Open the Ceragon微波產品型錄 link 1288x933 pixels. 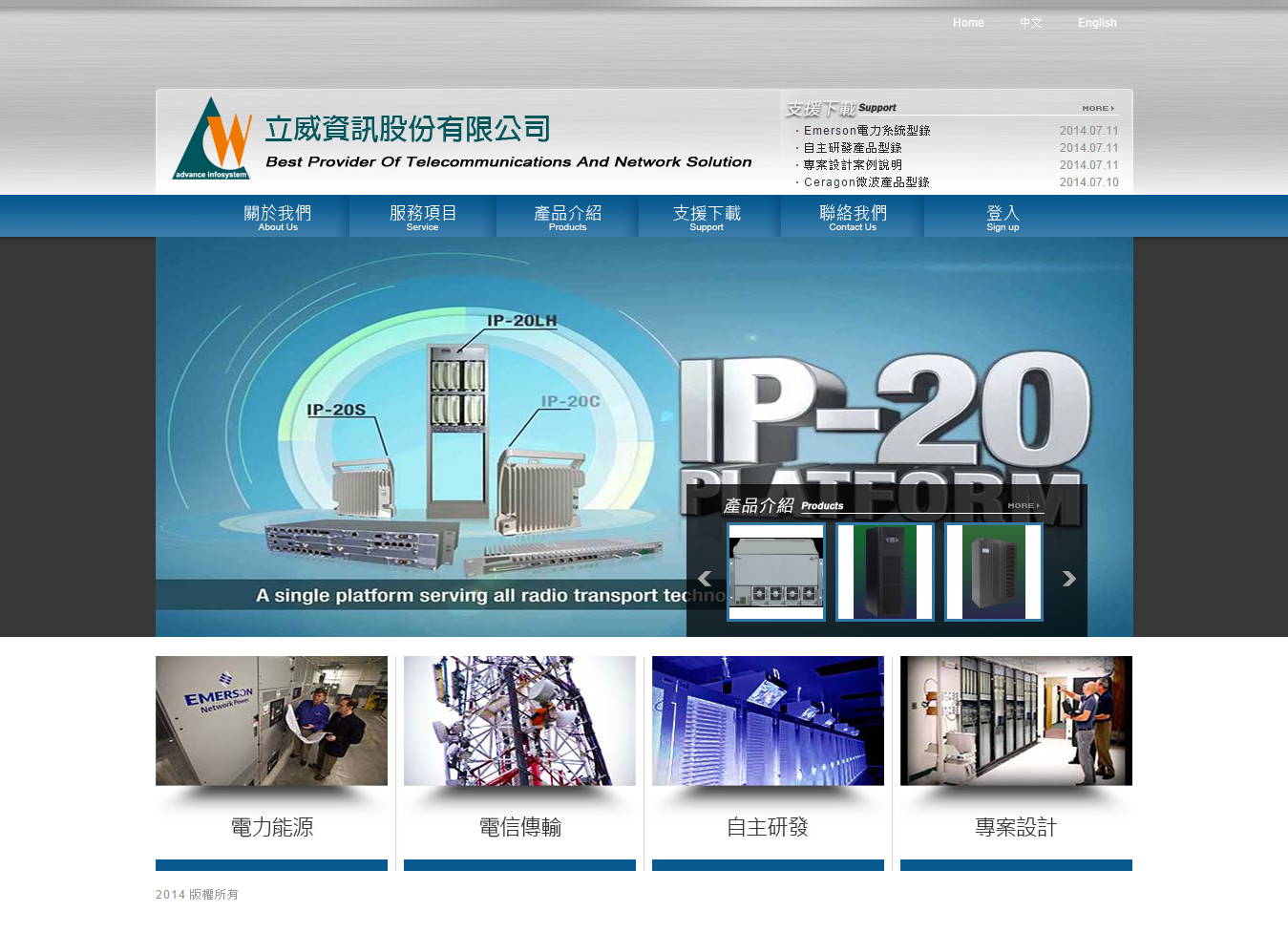coord(866,182)
